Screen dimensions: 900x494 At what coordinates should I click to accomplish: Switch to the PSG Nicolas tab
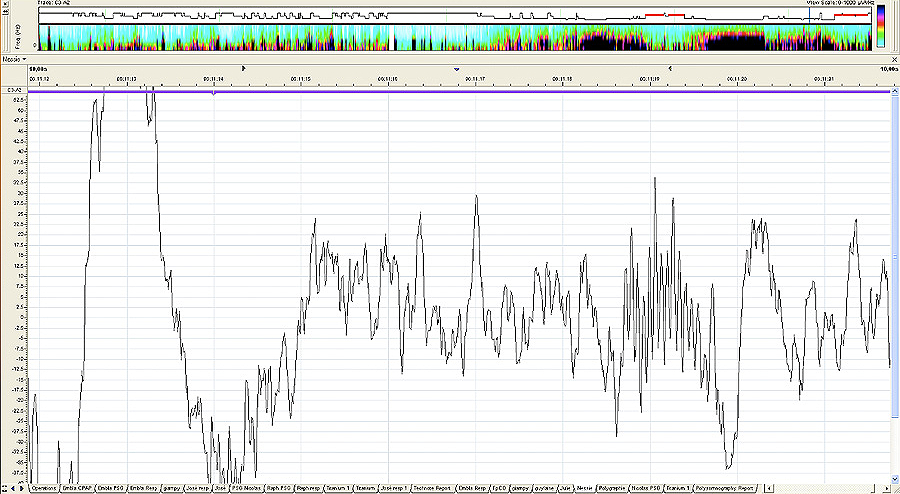coord(246,488)
